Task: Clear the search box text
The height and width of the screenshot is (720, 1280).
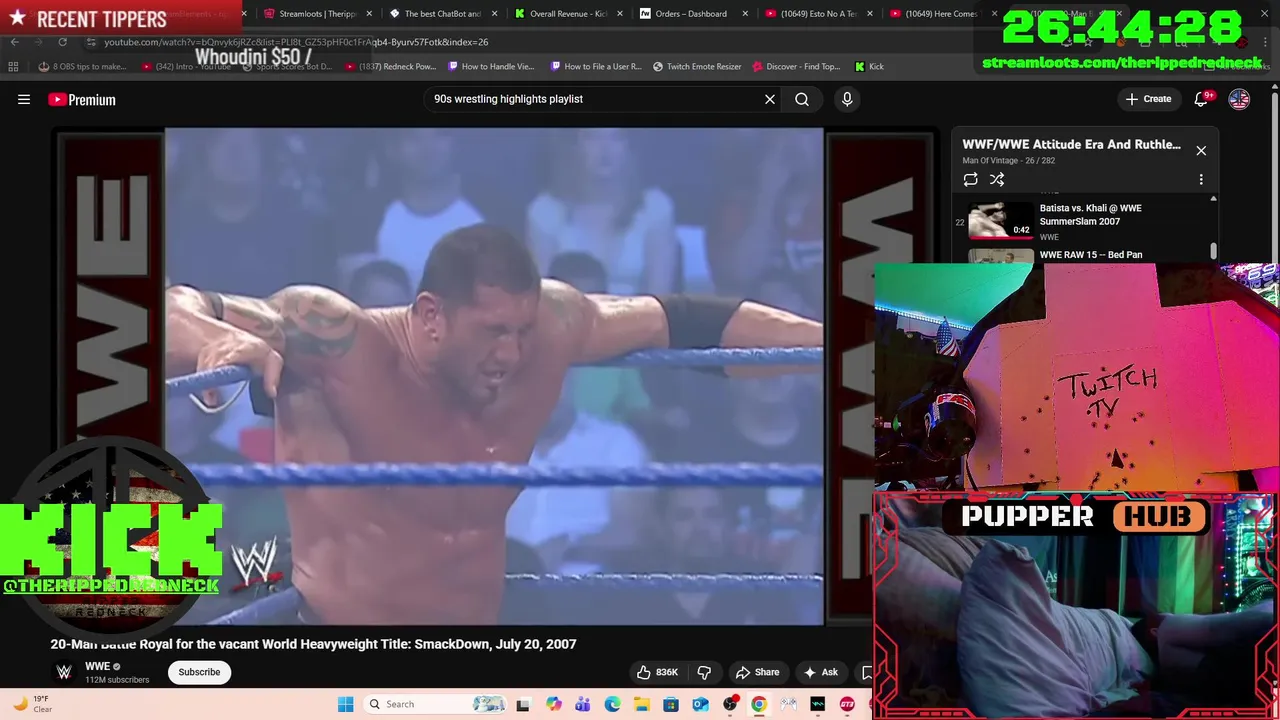Action: point(770,99)
